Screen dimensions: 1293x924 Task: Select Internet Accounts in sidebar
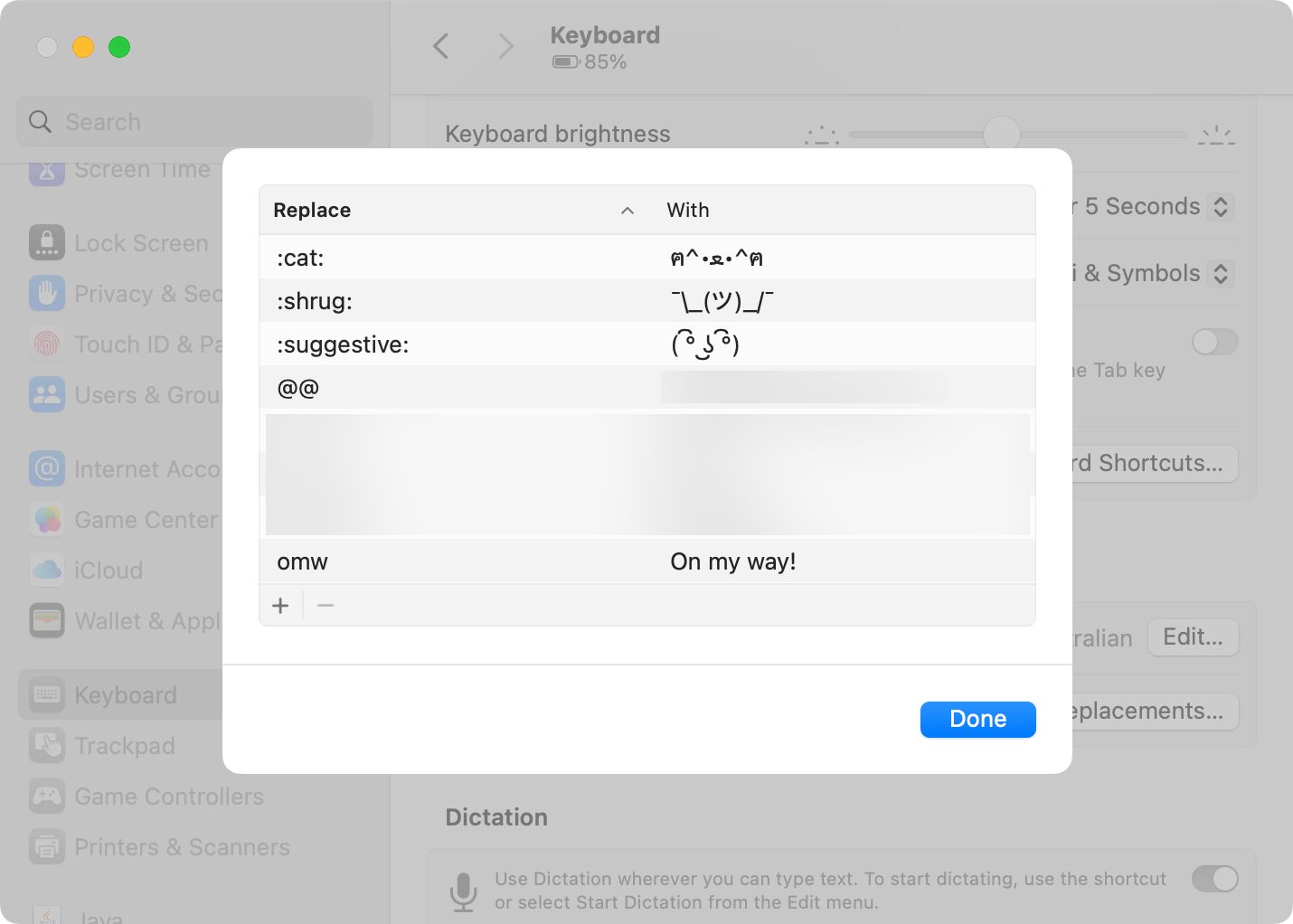point(146,469)
